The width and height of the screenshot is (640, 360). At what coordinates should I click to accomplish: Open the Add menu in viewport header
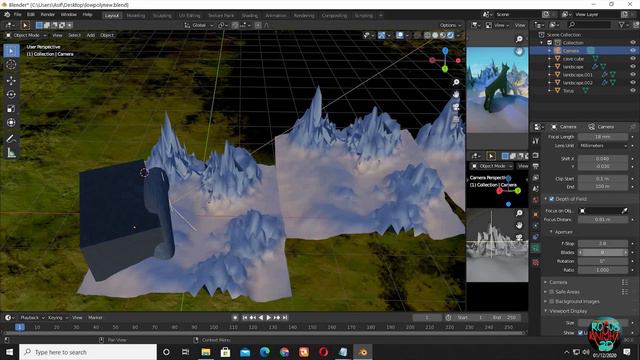click(x=91, y=36)
